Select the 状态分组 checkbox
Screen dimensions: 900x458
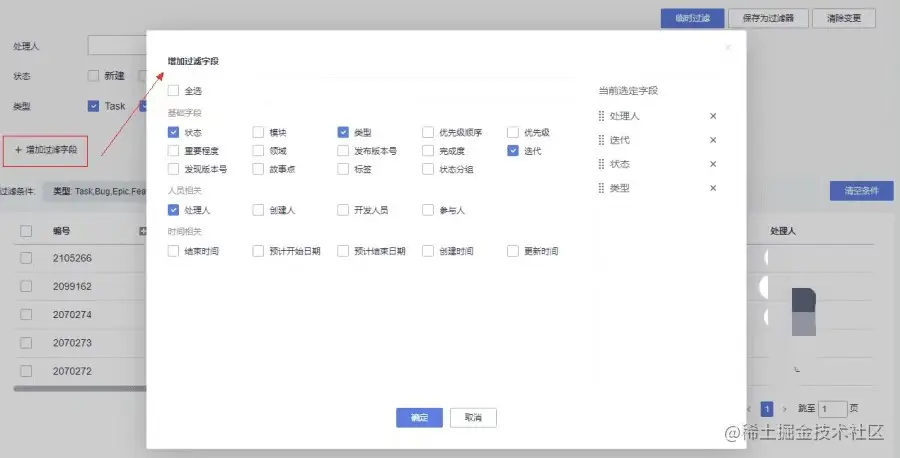pos(428,169)
